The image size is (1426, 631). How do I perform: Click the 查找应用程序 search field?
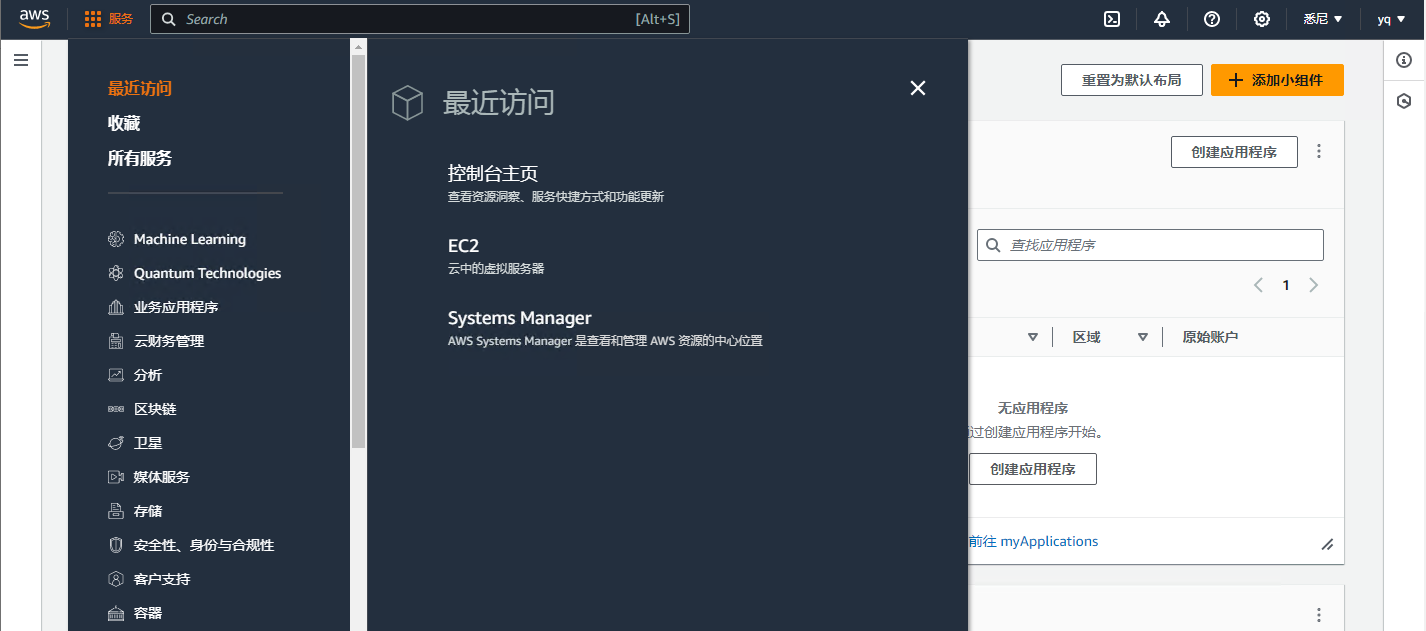1150,245
